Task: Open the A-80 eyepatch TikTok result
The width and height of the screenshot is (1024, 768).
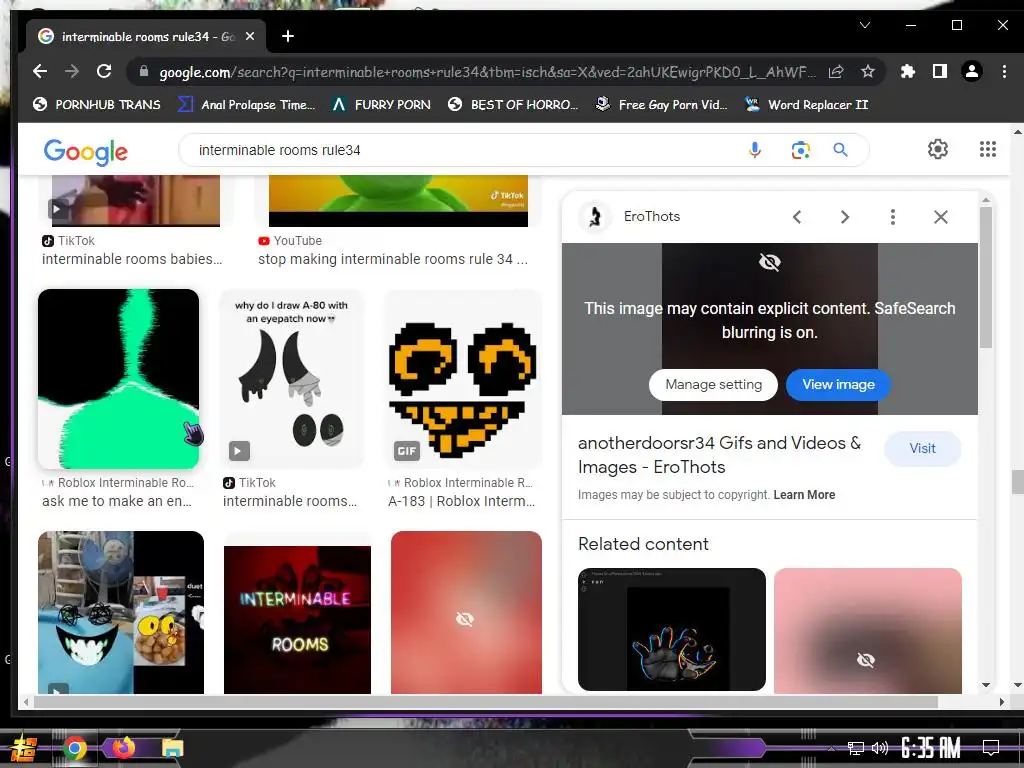Action: (291, 379)
